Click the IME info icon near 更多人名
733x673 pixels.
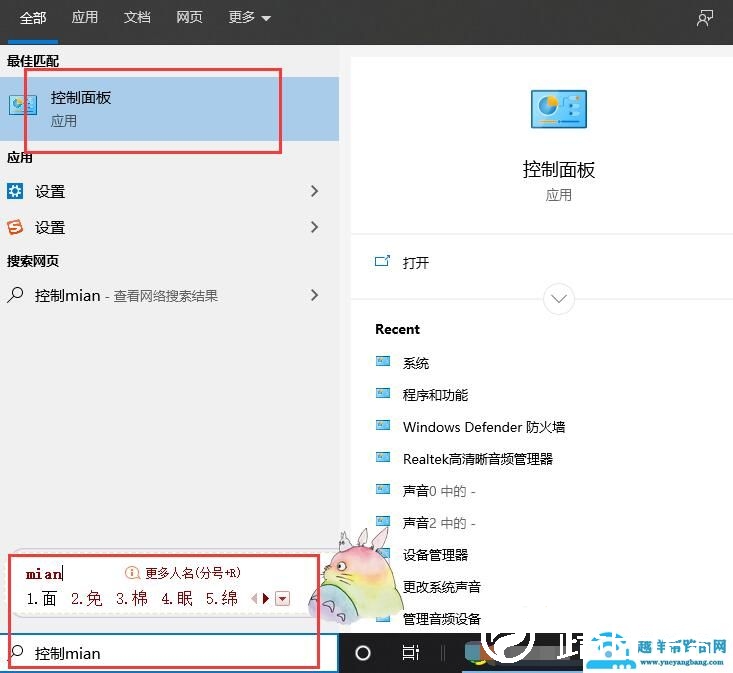click(132, 573)
